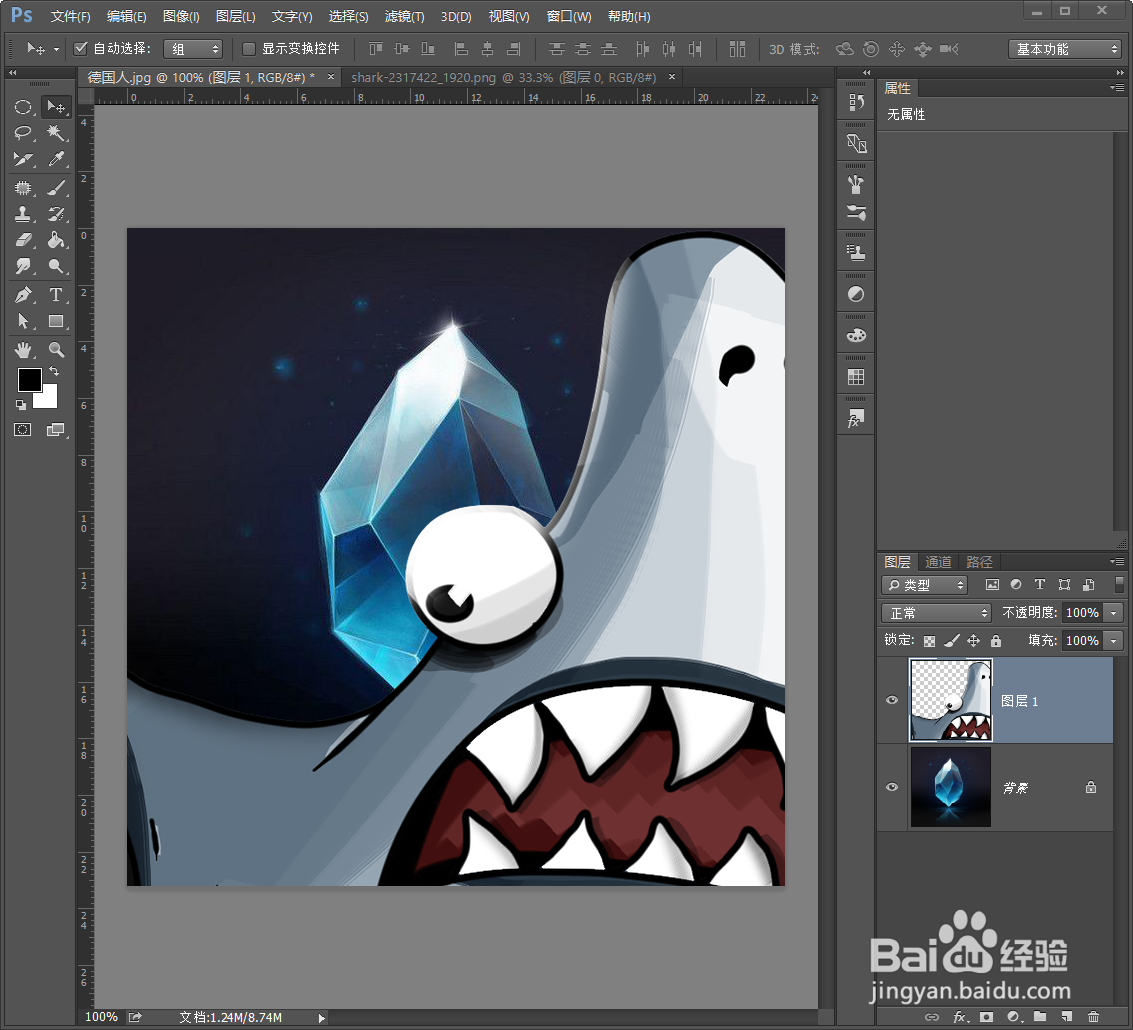Select the Dodge tool
1133x1030 pixels.
click(56, 266)
